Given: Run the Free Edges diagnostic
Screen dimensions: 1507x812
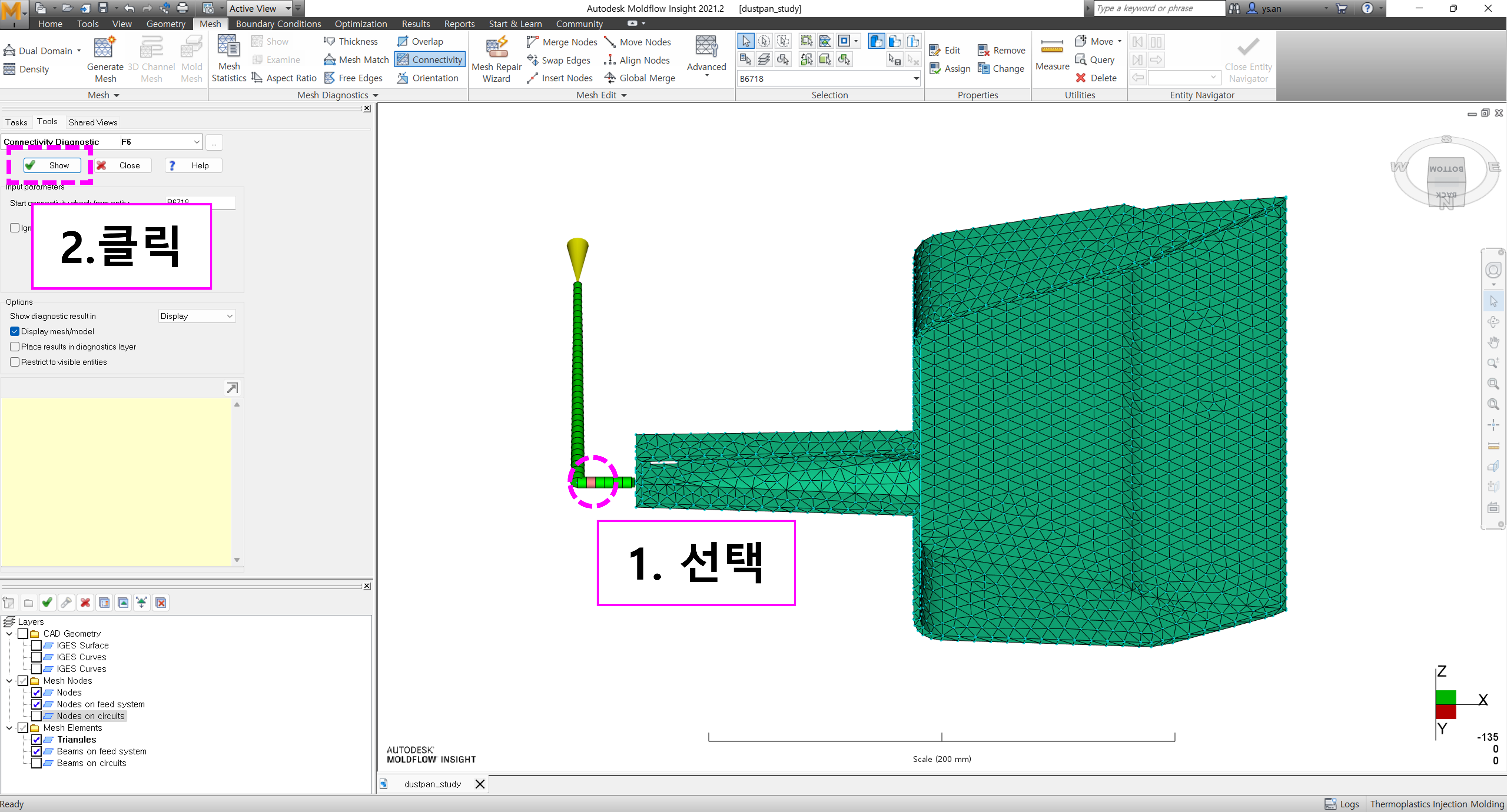Looking at the screenshot, I should 353,78.
